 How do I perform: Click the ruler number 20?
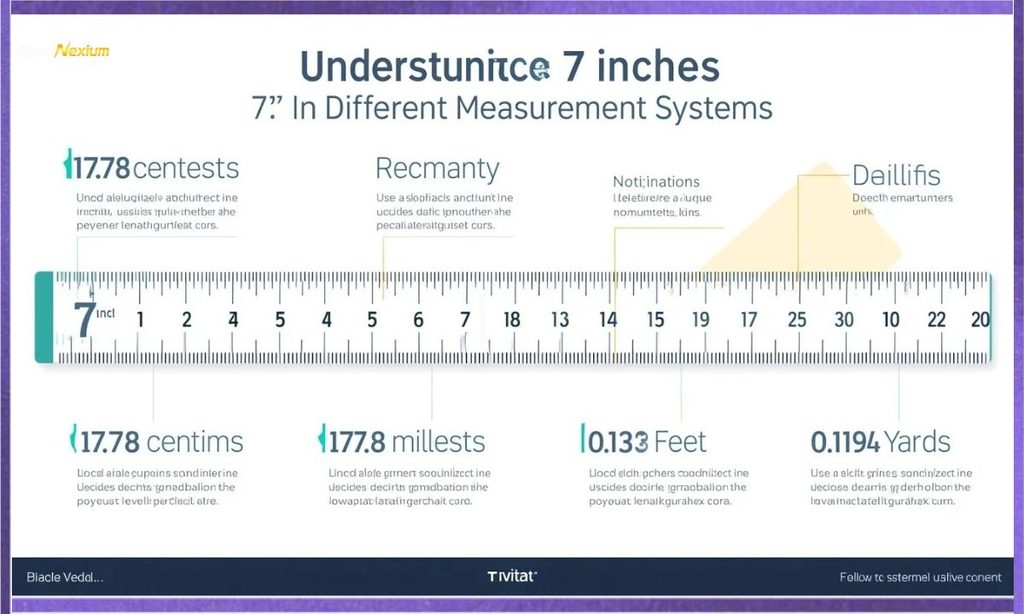tap(980, 319)
